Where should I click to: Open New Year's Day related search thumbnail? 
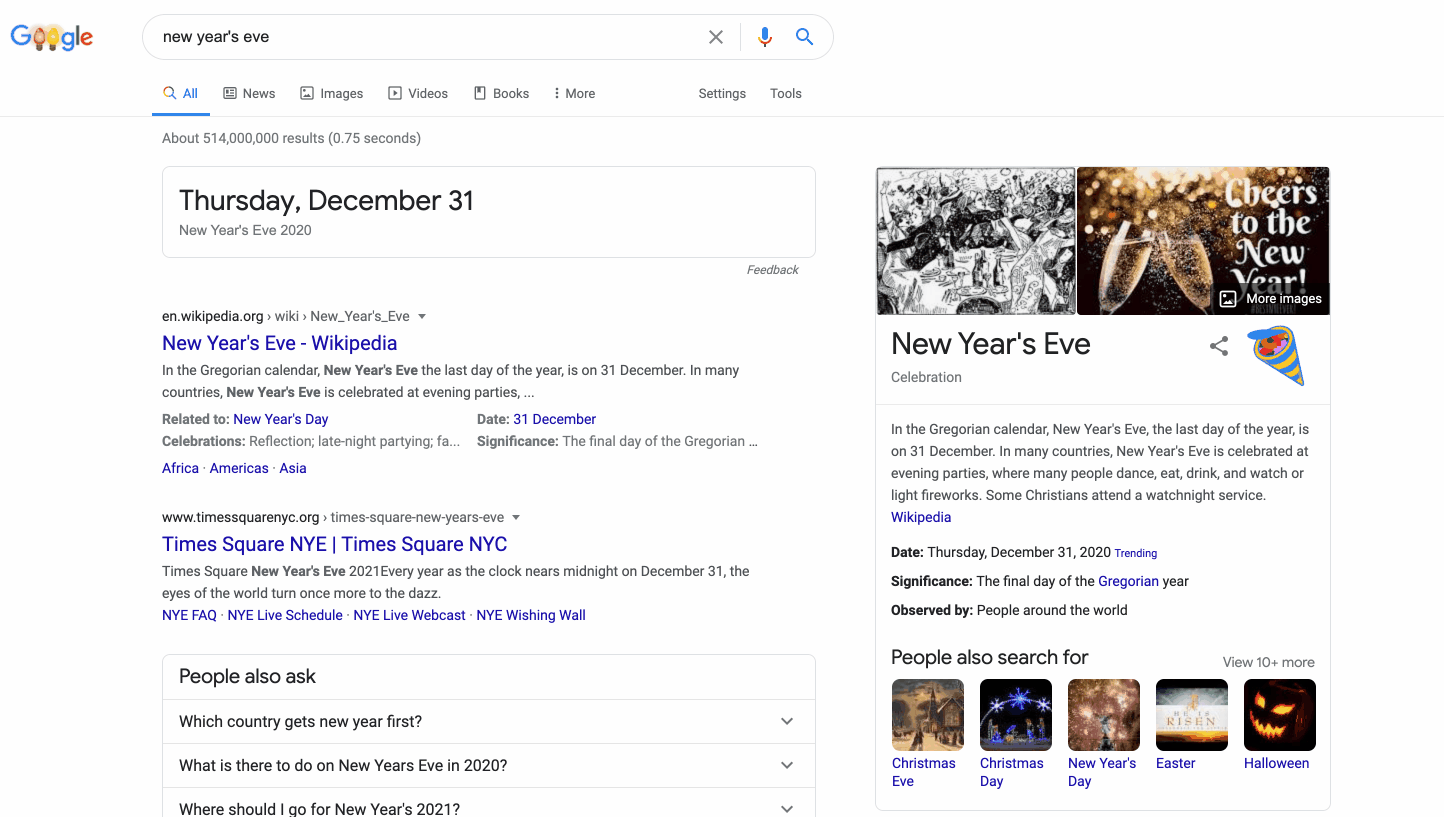[1103, 715]
